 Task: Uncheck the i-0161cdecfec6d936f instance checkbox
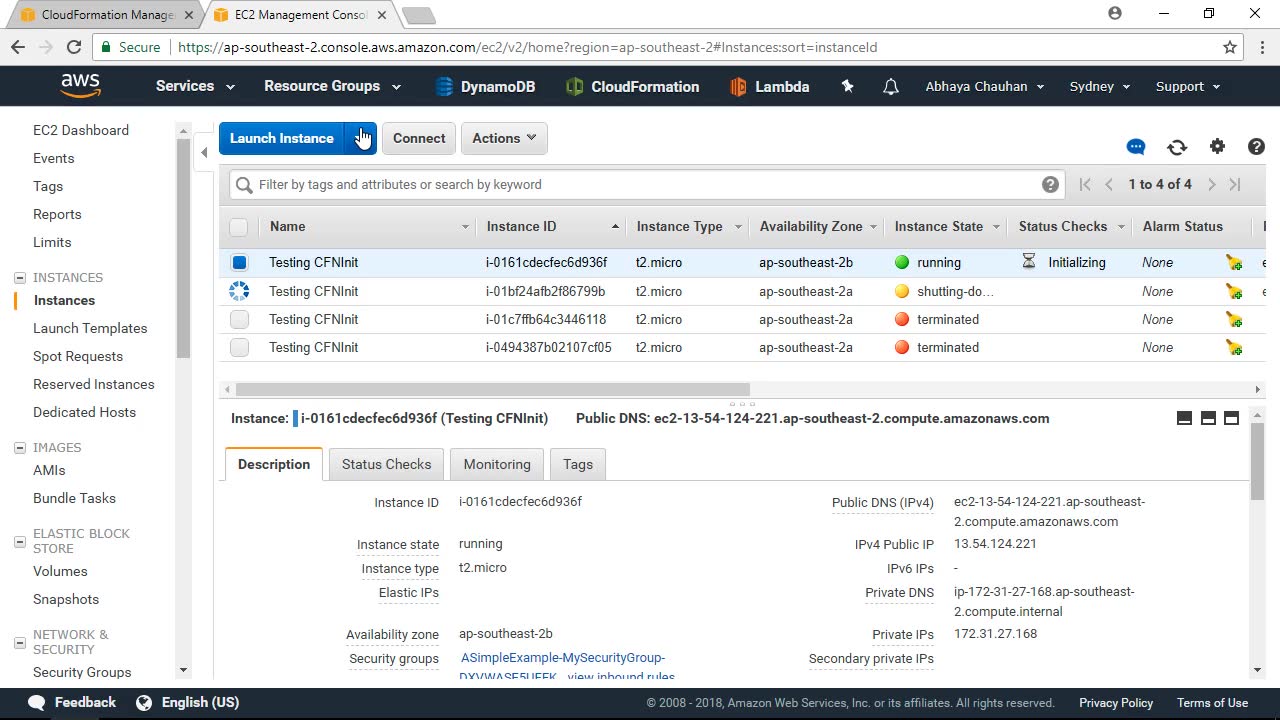[x=239, y=263]
